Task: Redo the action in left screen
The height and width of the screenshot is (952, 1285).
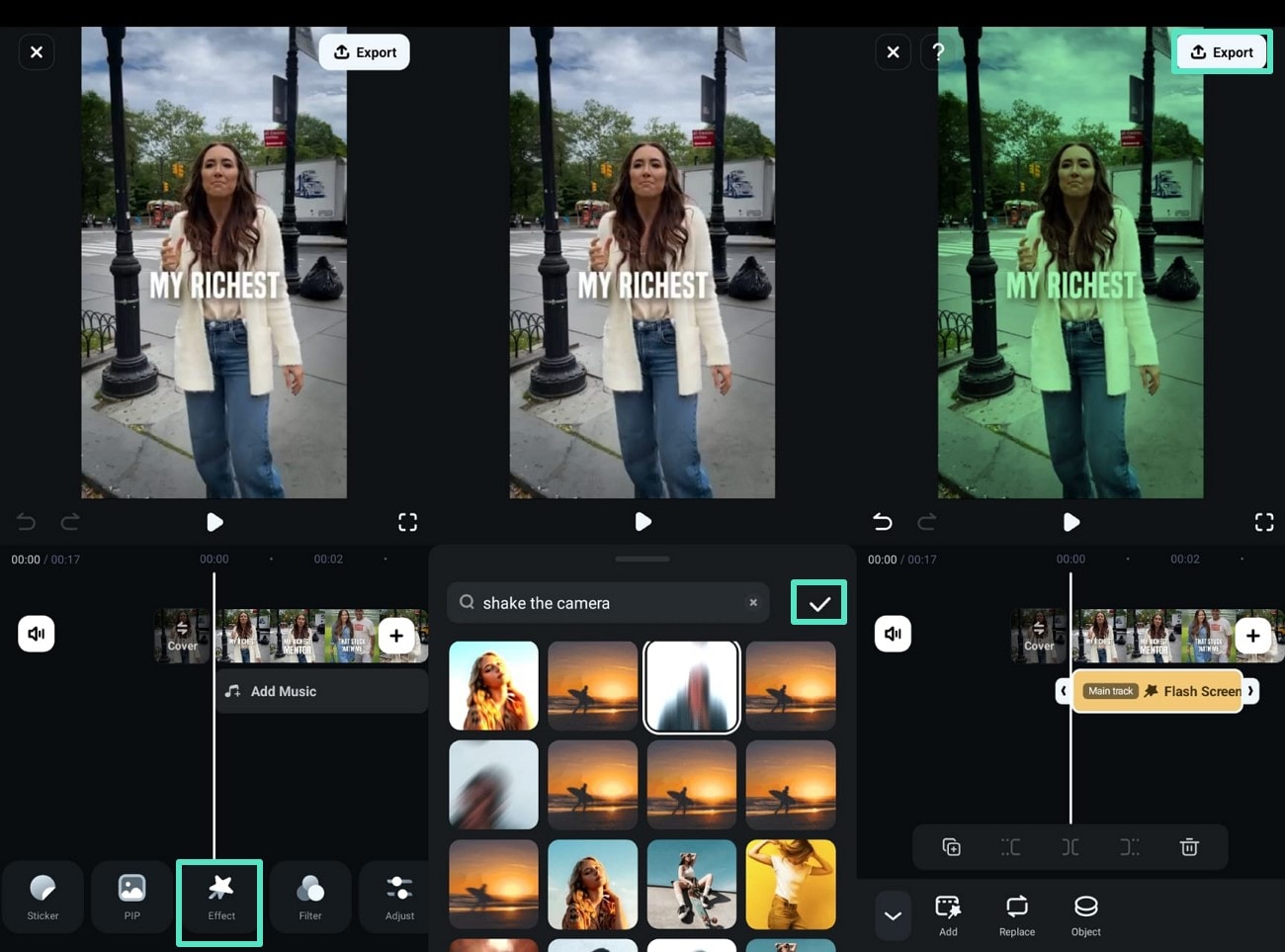Action: click(70, 522)
